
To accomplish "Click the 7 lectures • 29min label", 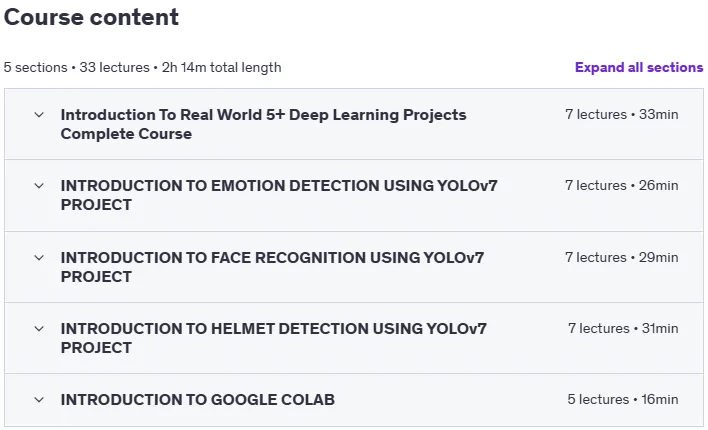I will tap(622, 257).
